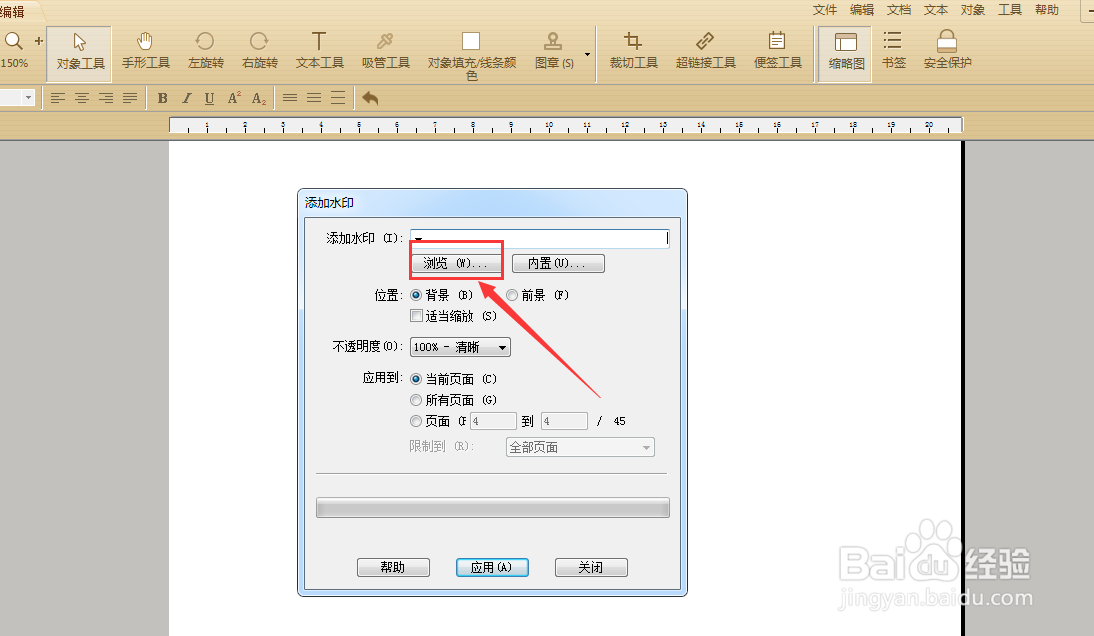Open the 文档 menu
The image size is (1094, 636).
point(899,10)
